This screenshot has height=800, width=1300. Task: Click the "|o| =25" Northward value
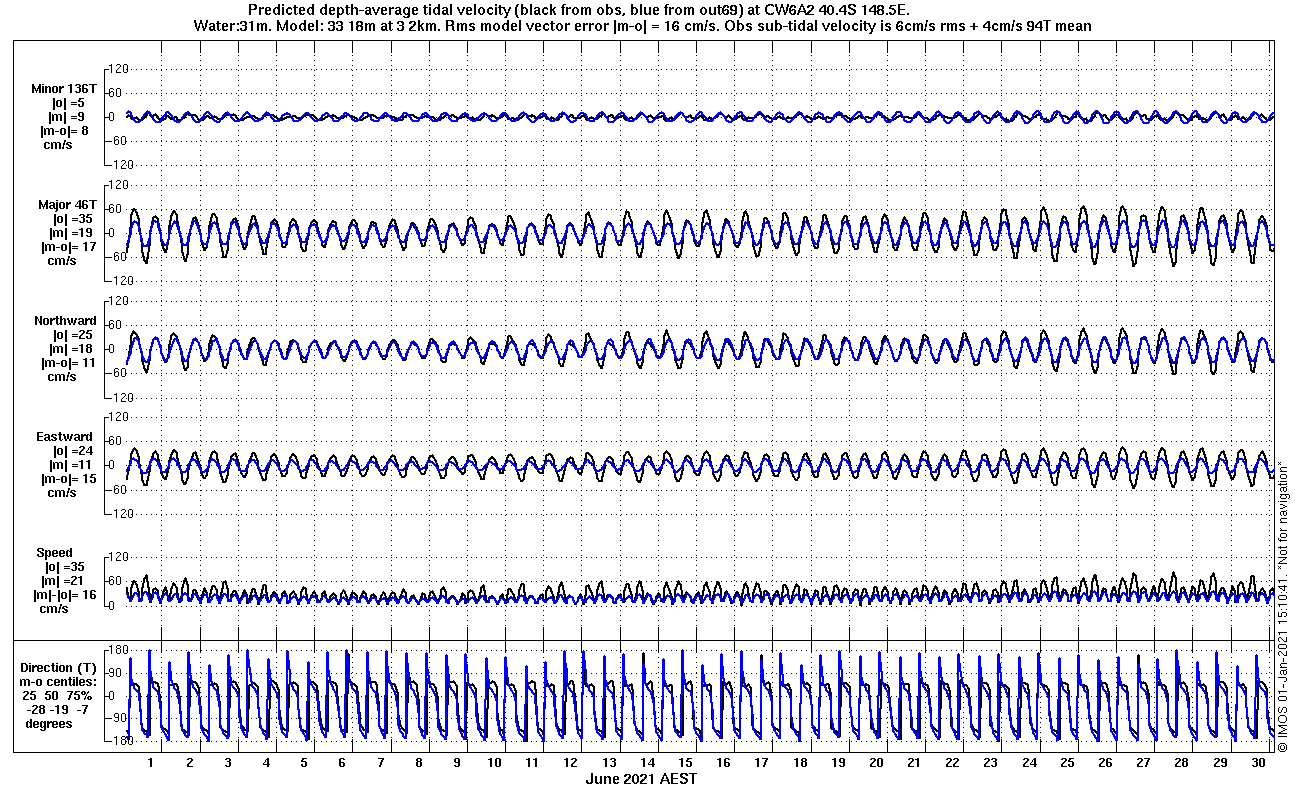[x=73, y=334]
